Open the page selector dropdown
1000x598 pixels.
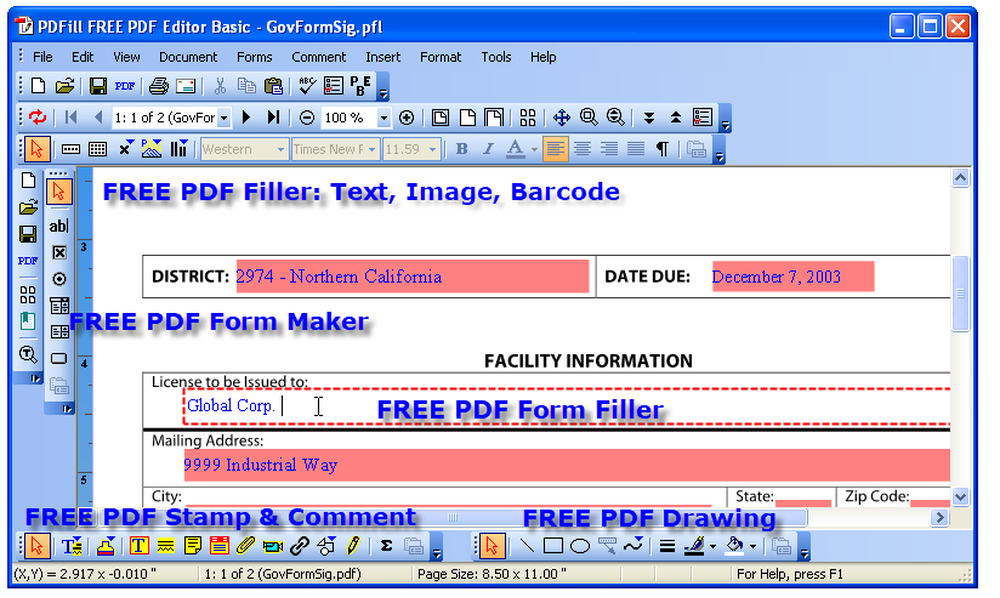tap(224, 118)
